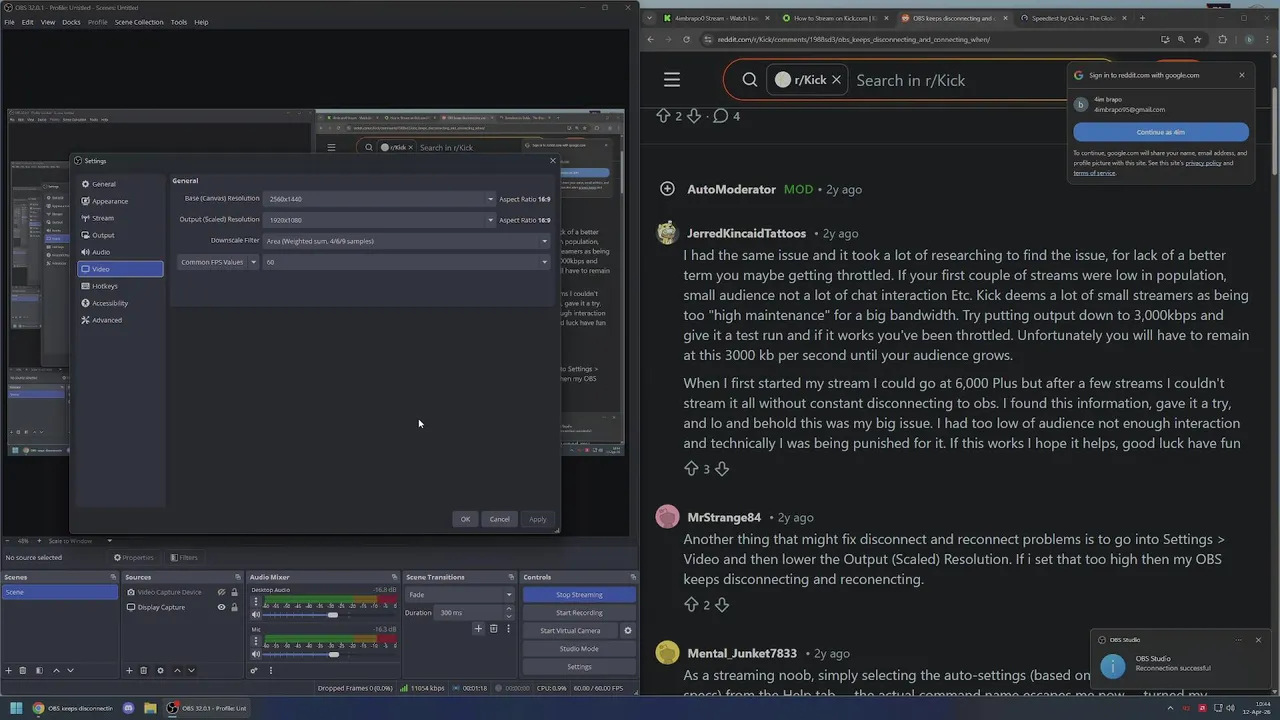
Task: Open privacy policy link in google prompt
Action: 1202,163
